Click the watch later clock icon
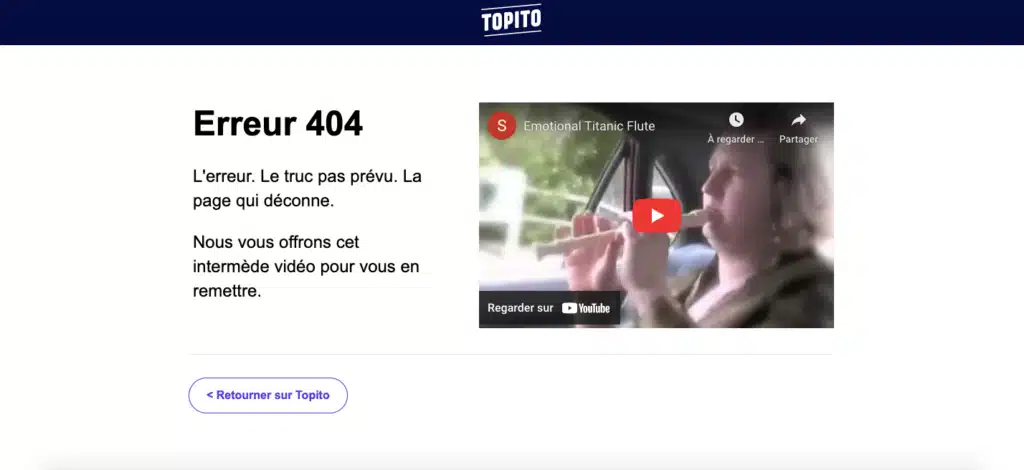This screenshot has height=470, width=1024. coord(736,119)
